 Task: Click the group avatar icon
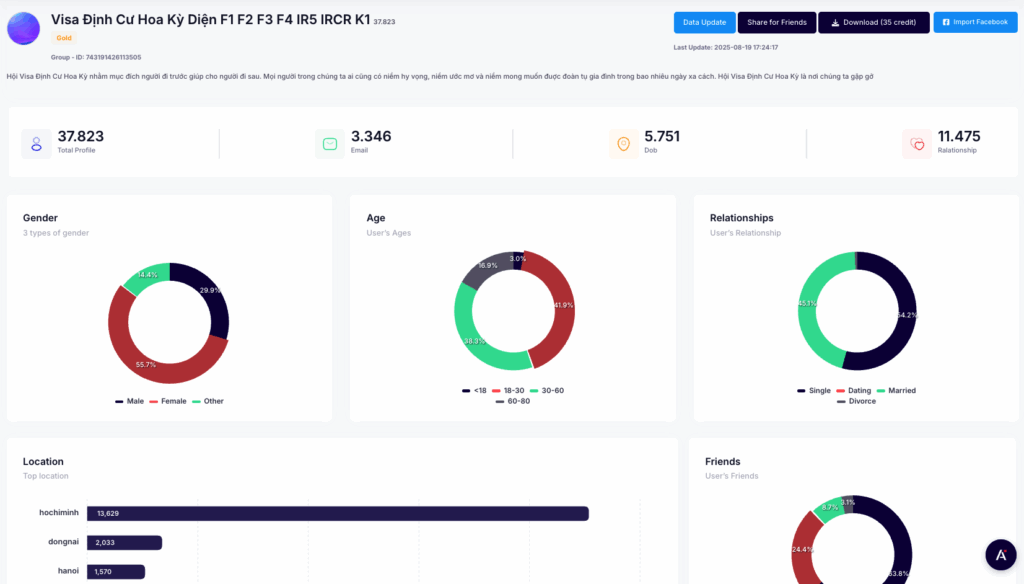click(x=23, y=28)
